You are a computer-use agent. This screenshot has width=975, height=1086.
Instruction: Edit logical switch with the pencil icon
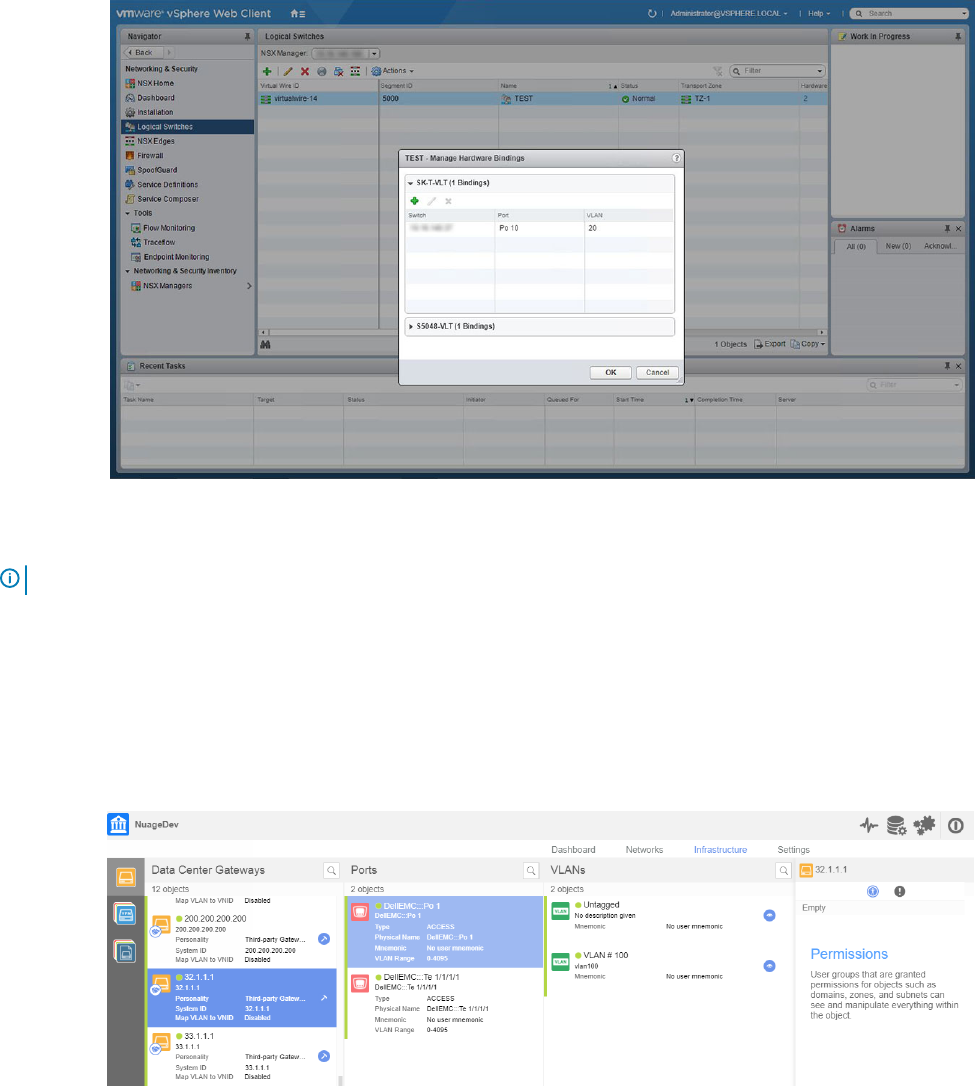[x=287, y=71]
